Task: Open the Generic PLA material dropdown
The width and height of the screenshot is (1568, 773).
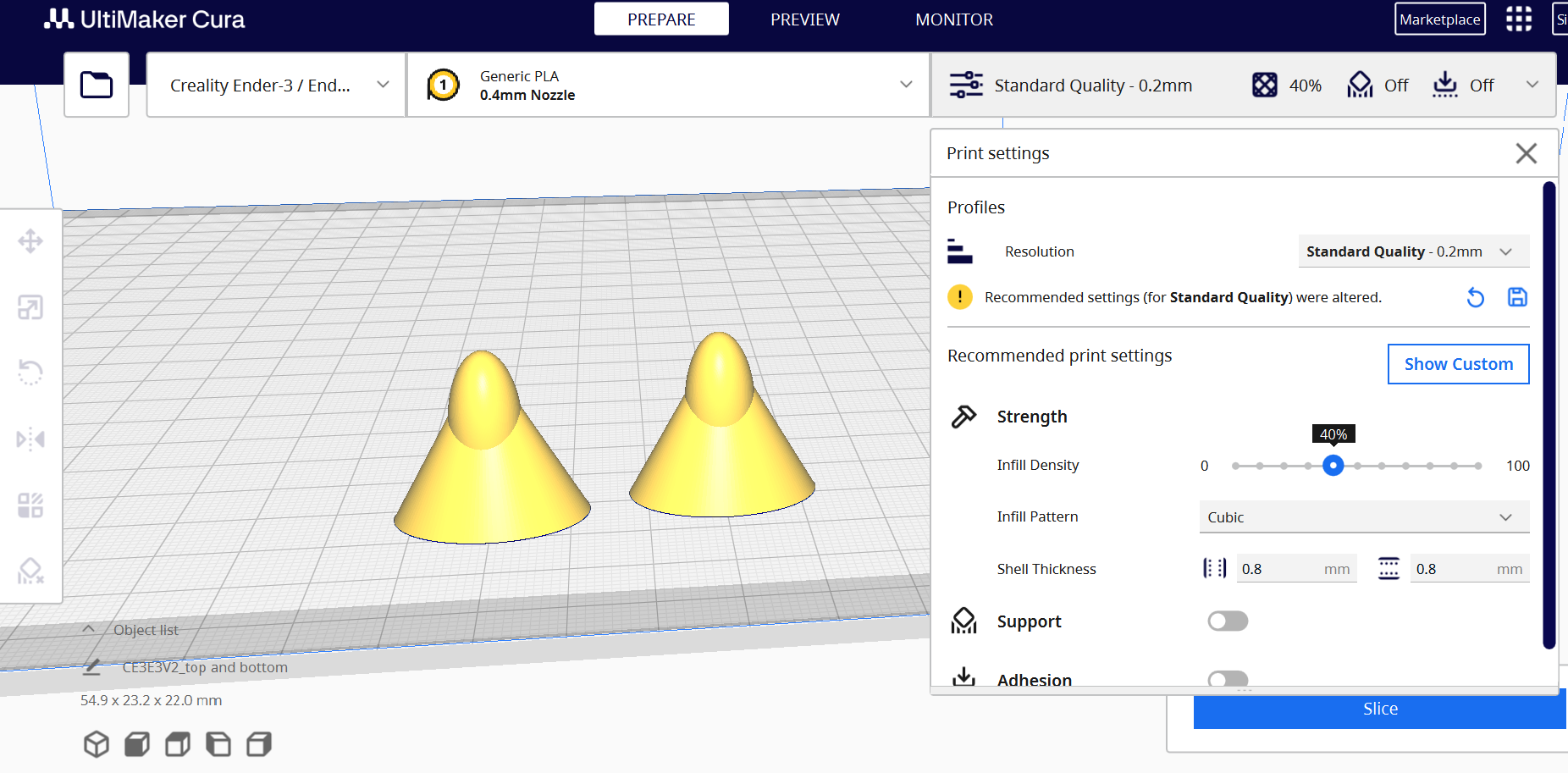Action: click(669, 85)
